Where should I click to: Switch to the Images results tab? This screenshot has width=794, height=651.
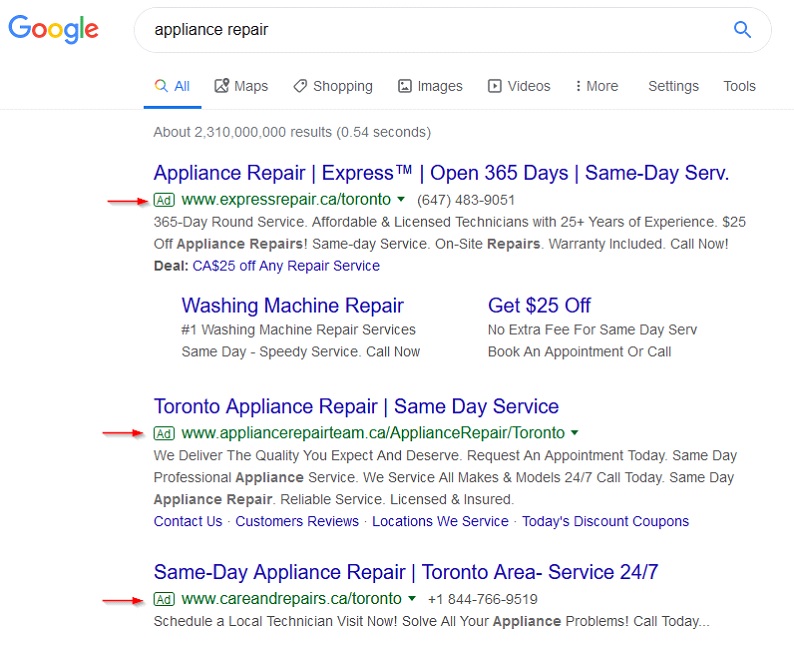coord(430,86)
